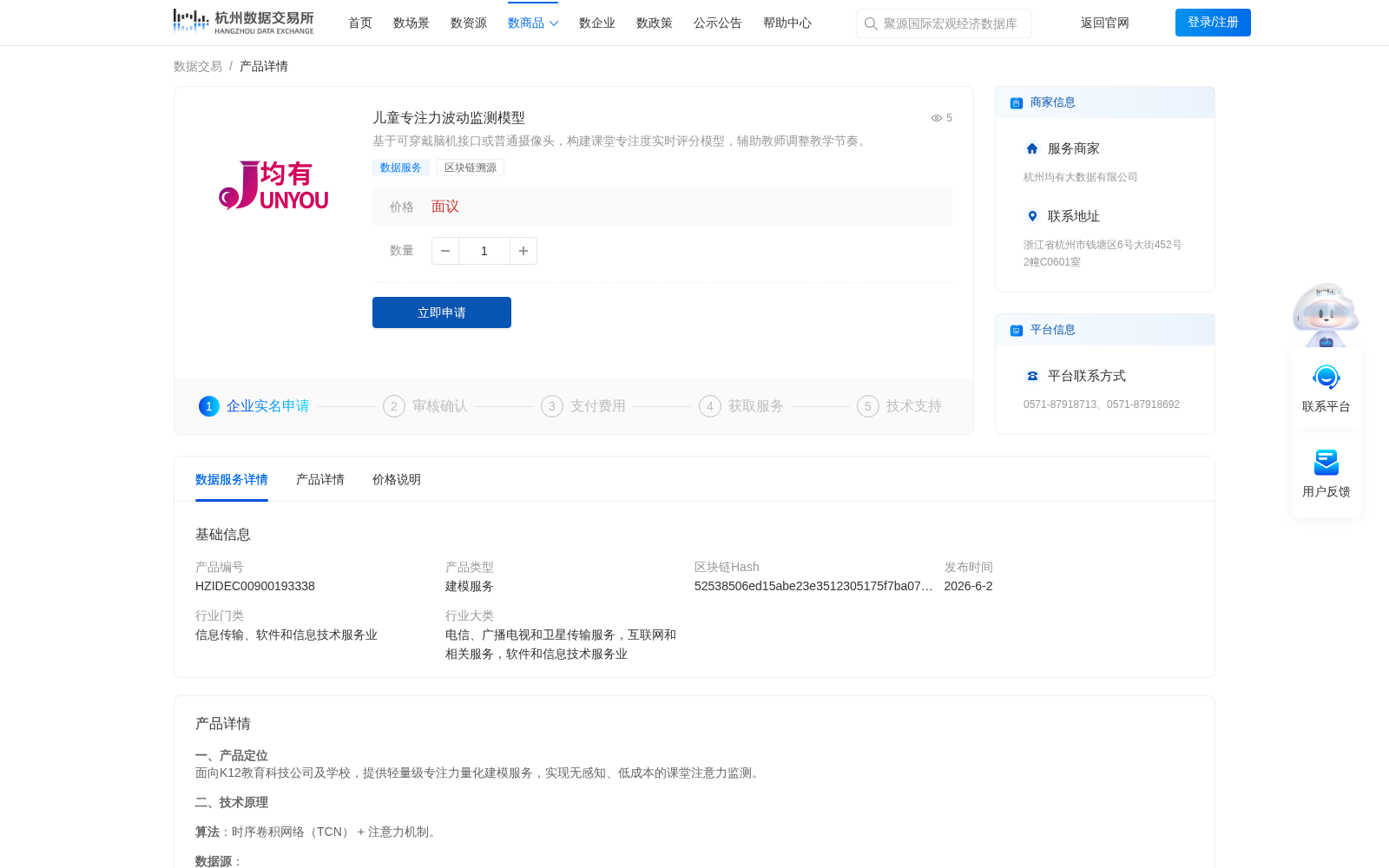Click product number HZIDEC00900193338
The width and height of the screenshot is (1389, 868).
(x=255, y=586)
